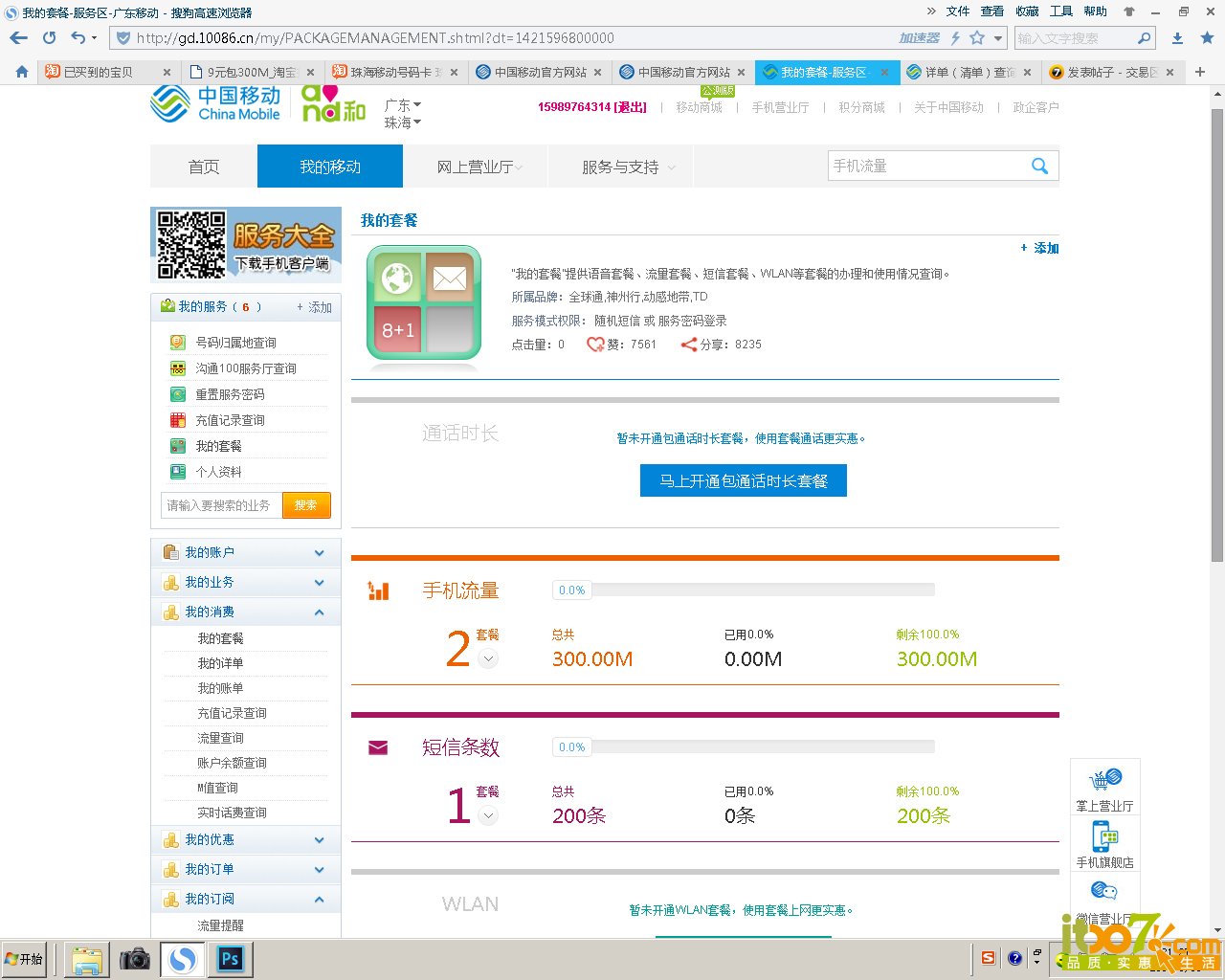Open a new browser tab with plus

tap(1200, 72)
